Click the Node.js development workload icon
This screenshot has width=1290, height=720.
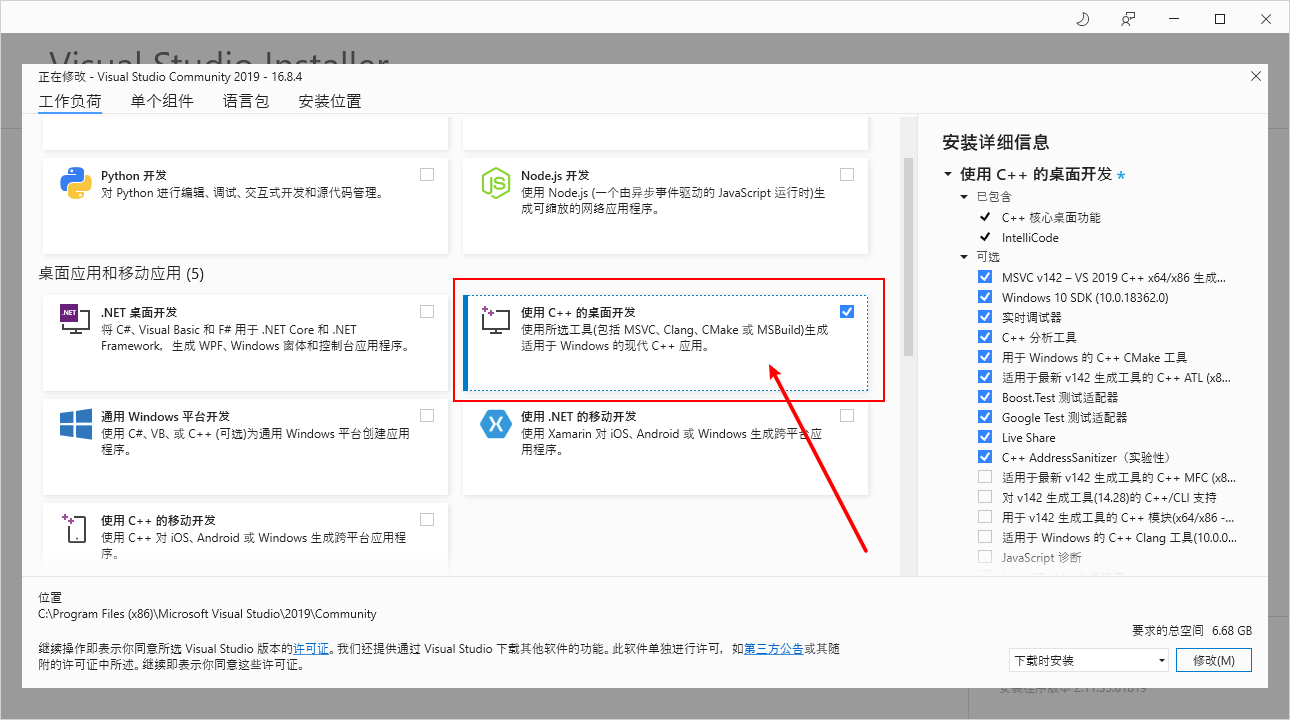coord(496,183)
